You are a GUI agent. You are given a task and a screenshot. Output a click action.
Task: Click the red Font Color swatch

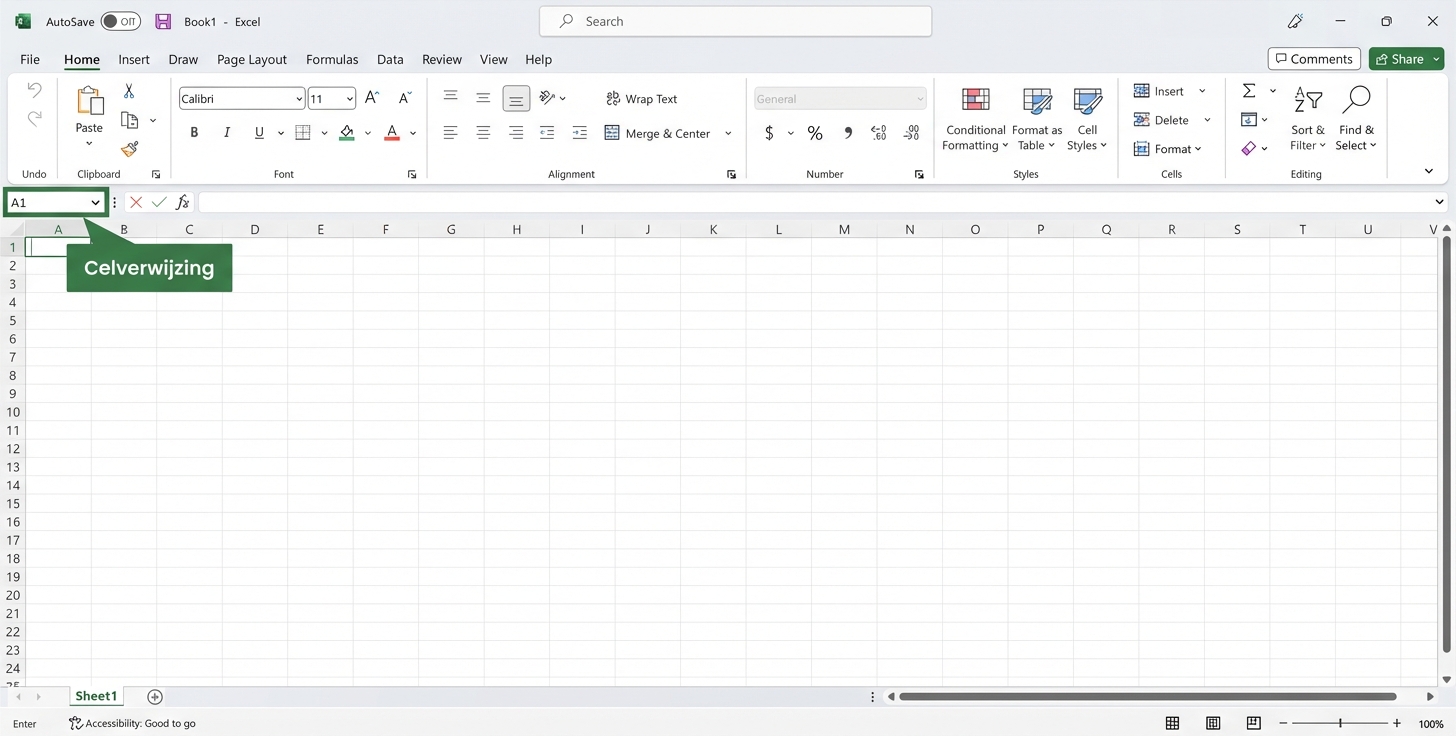pyautogui.click(x=391, y=132)
